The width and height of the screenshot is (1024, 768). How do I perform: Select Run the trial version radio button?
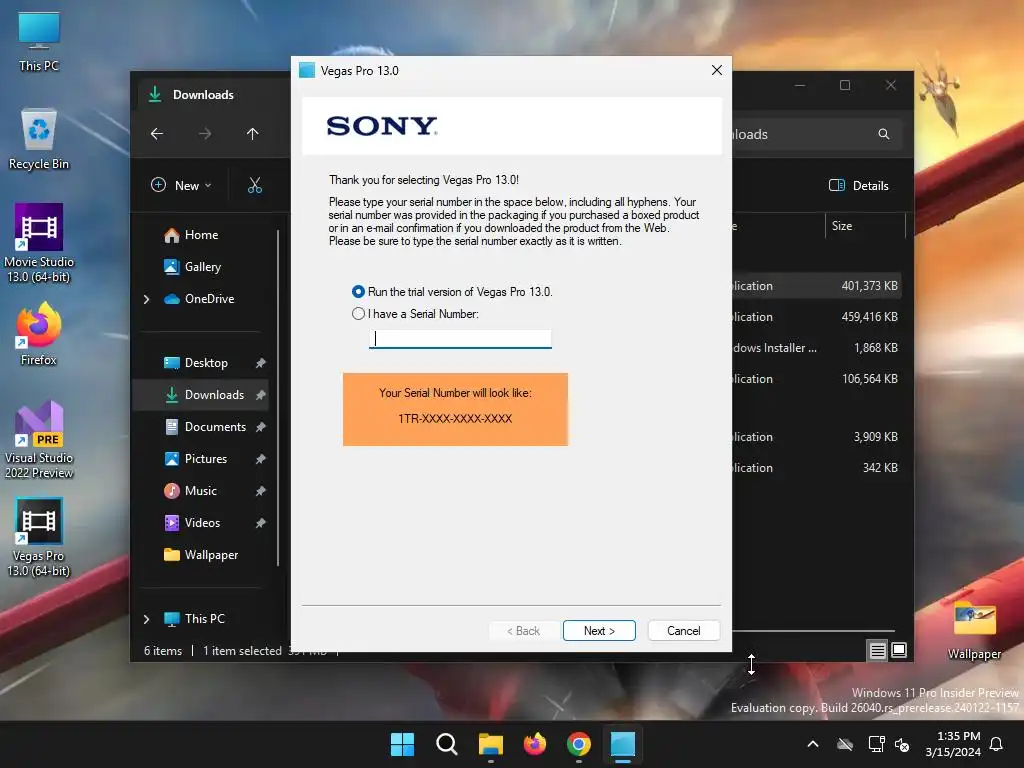358,291
